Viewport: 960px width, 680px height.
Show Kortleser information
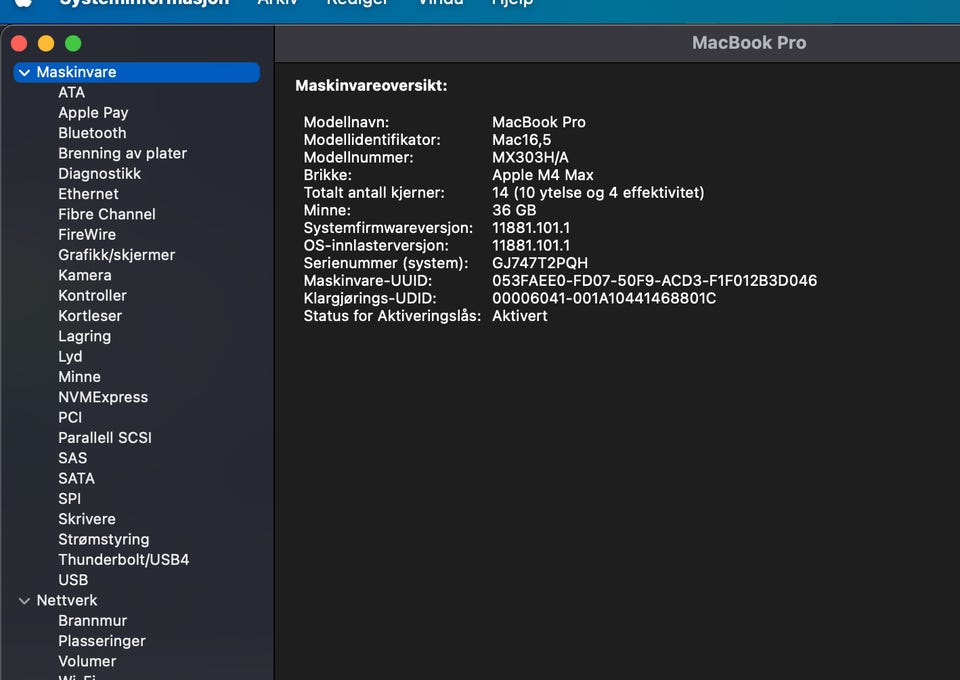click(90, 316)
